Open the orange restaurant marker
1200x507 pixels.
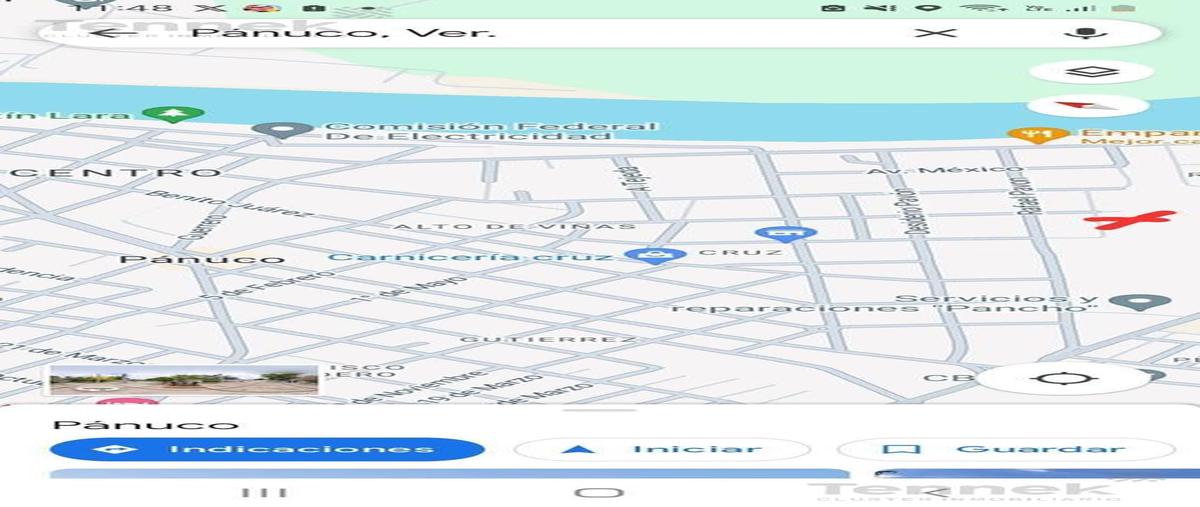click(1025, 134)
